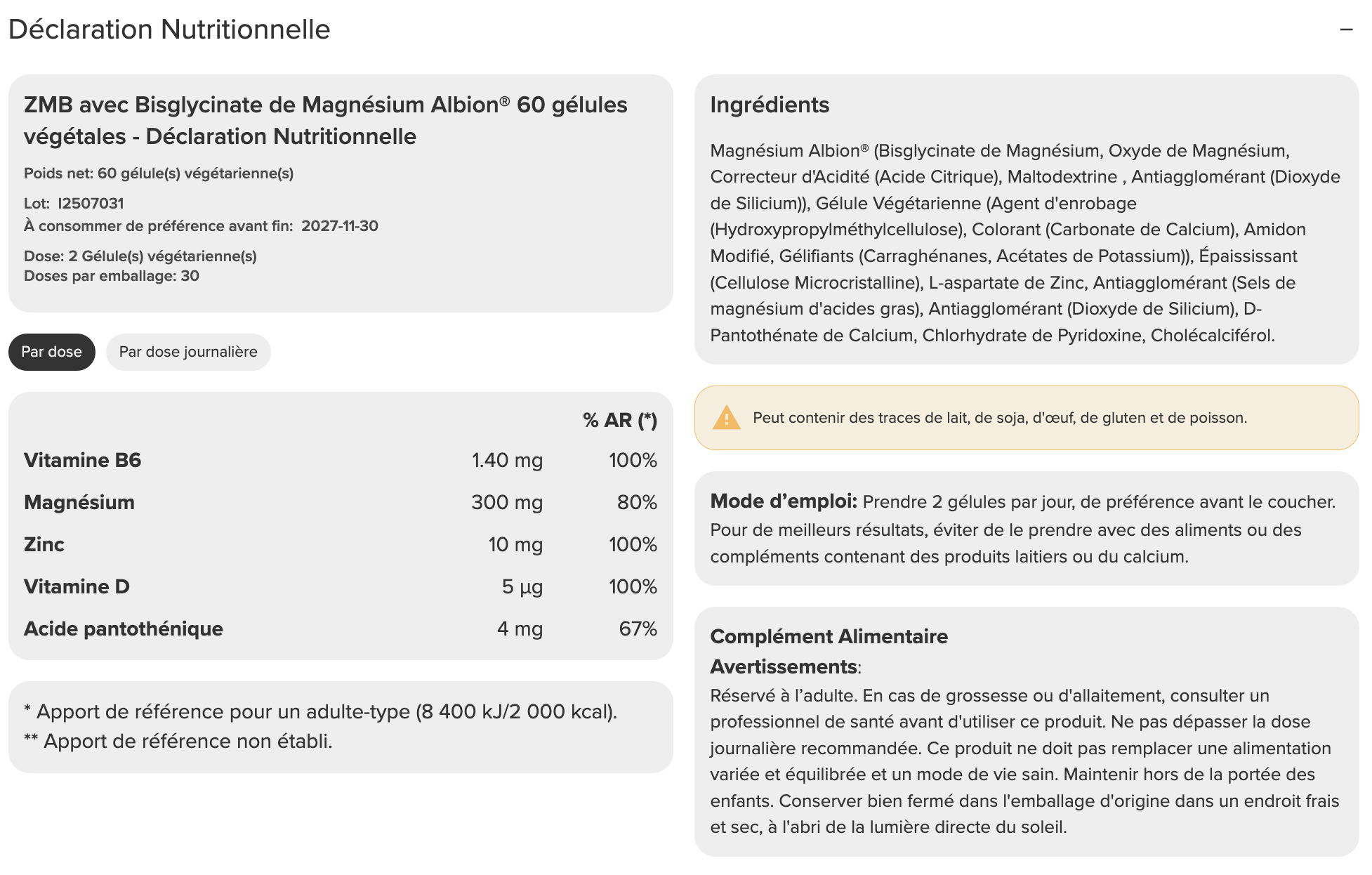The height and width of the screenshot is (875, 1372).
Task: Click the Zinc nutrient label
Action: pyautogui.click(x=44, y=544)
